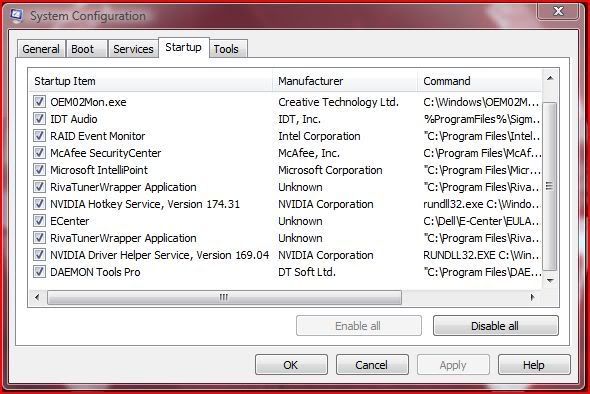Switch to the General tab
The image size is (590, 394).
click(x=41, y=49)
